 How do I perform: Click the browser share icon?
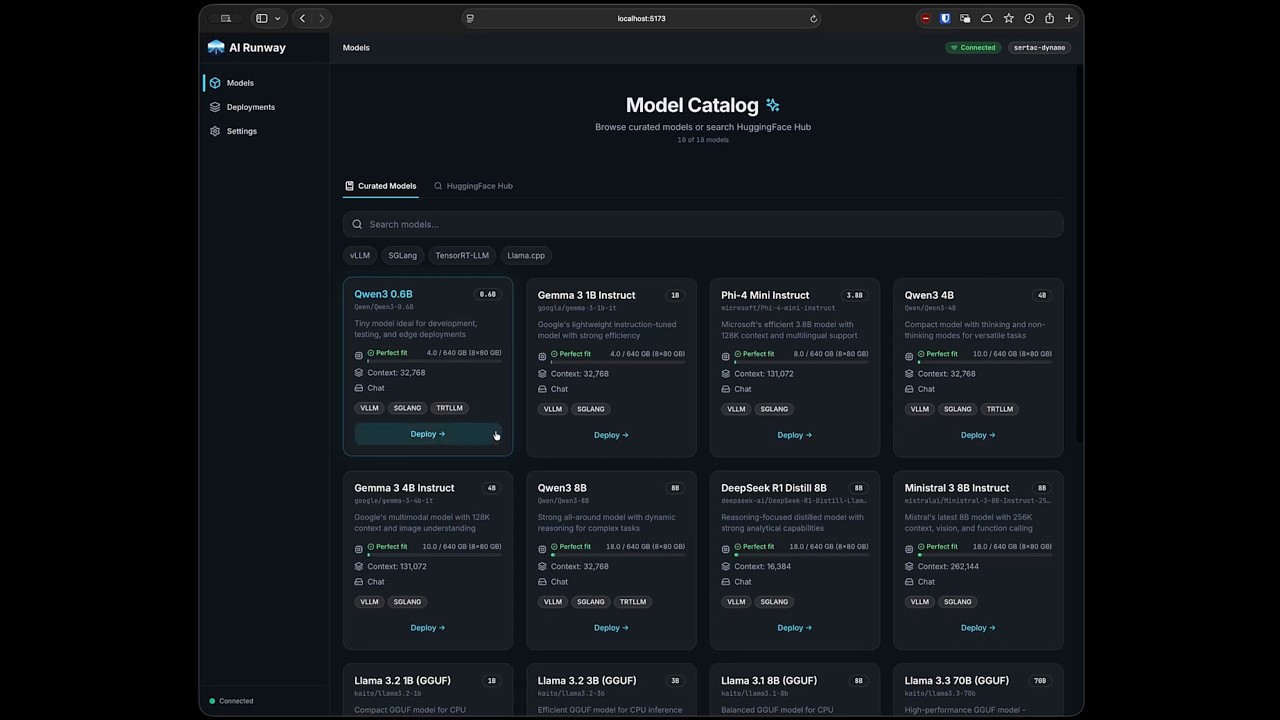pos(1049,18)
